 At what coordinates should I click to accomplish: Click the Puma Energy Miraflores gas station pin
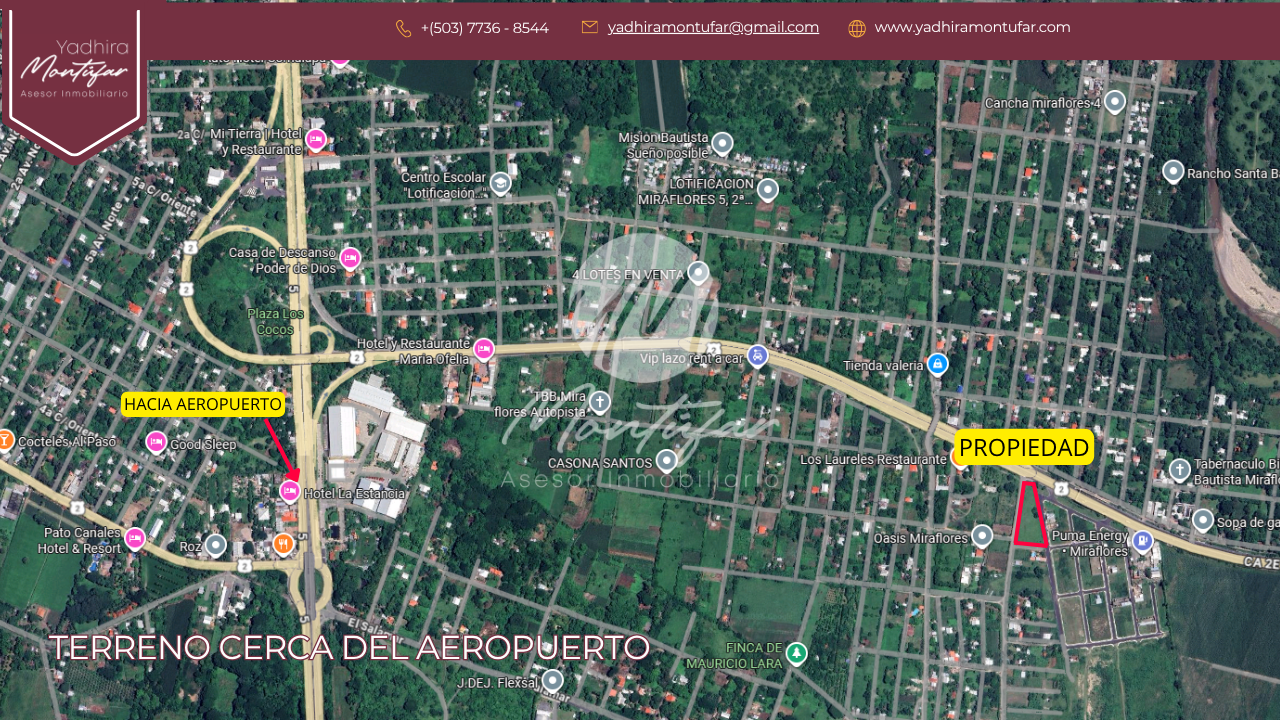coord(1142,541)
